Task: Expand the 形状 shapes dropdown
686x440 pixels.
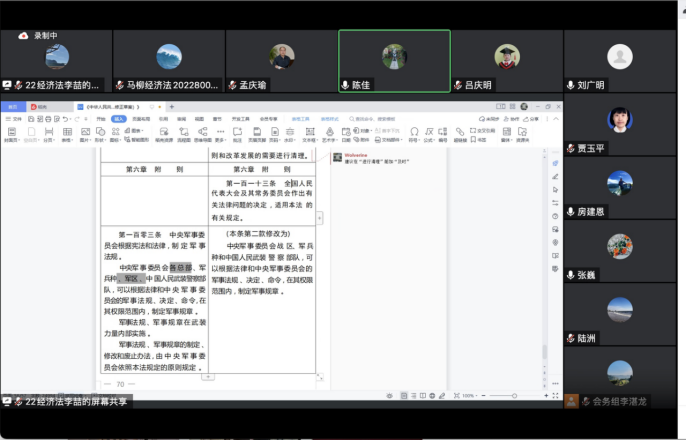Action: [x=102, y=140]
